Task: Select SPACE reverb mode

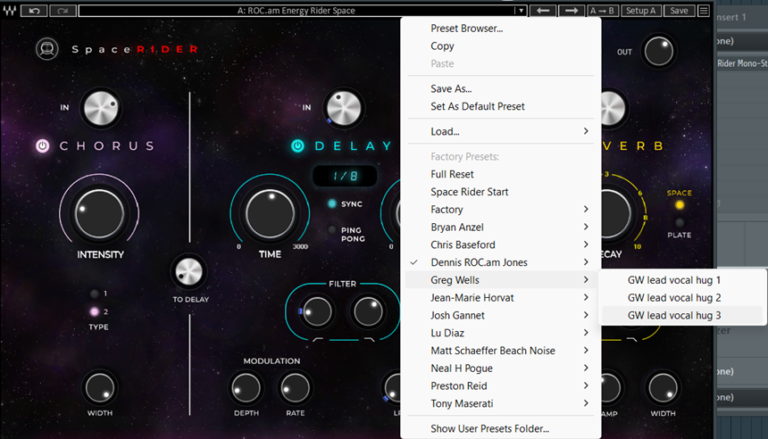Action: [x=679, y=205]
